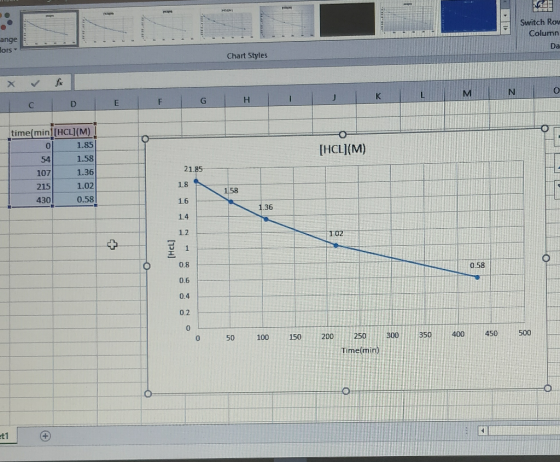Viewport: 560px width, 462px height.
Task: Click the 500 label on horizontal axis
Action: [524, 333]
